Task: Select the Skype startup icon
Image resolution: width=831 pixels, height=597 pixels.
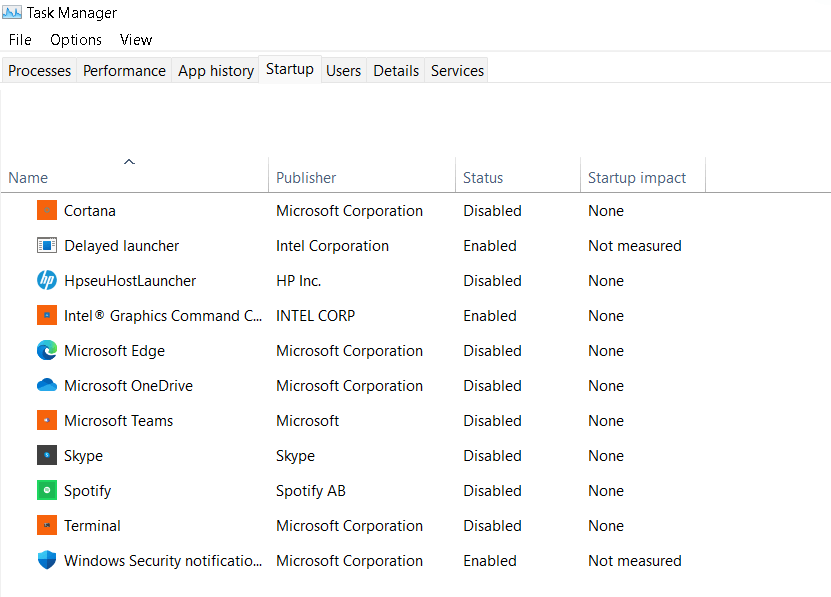Action: pyautogui.click(x=46, y=456)
